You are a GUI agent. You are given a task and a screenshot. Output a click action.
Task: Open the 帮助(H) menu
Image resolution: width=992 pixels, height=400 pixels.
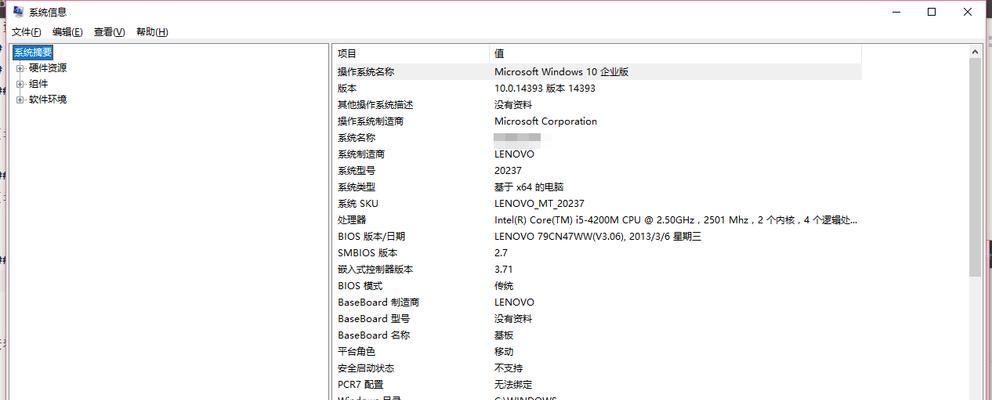click(152, 32)
